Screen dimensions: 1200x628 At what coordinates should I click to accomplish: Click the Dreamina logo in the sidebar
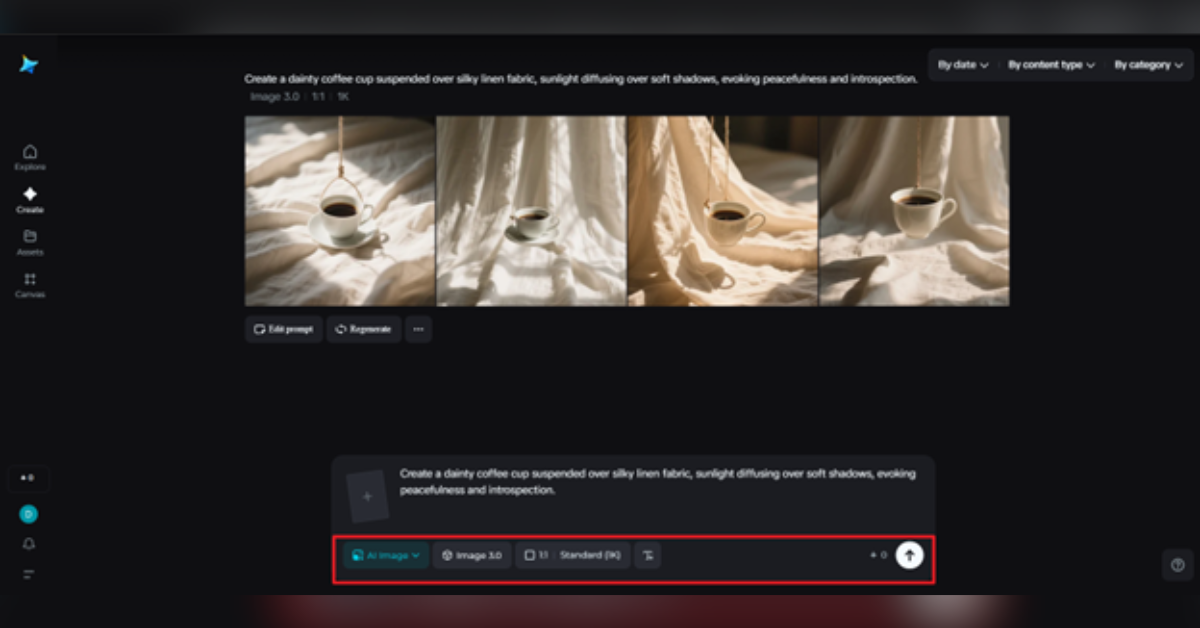29,64
